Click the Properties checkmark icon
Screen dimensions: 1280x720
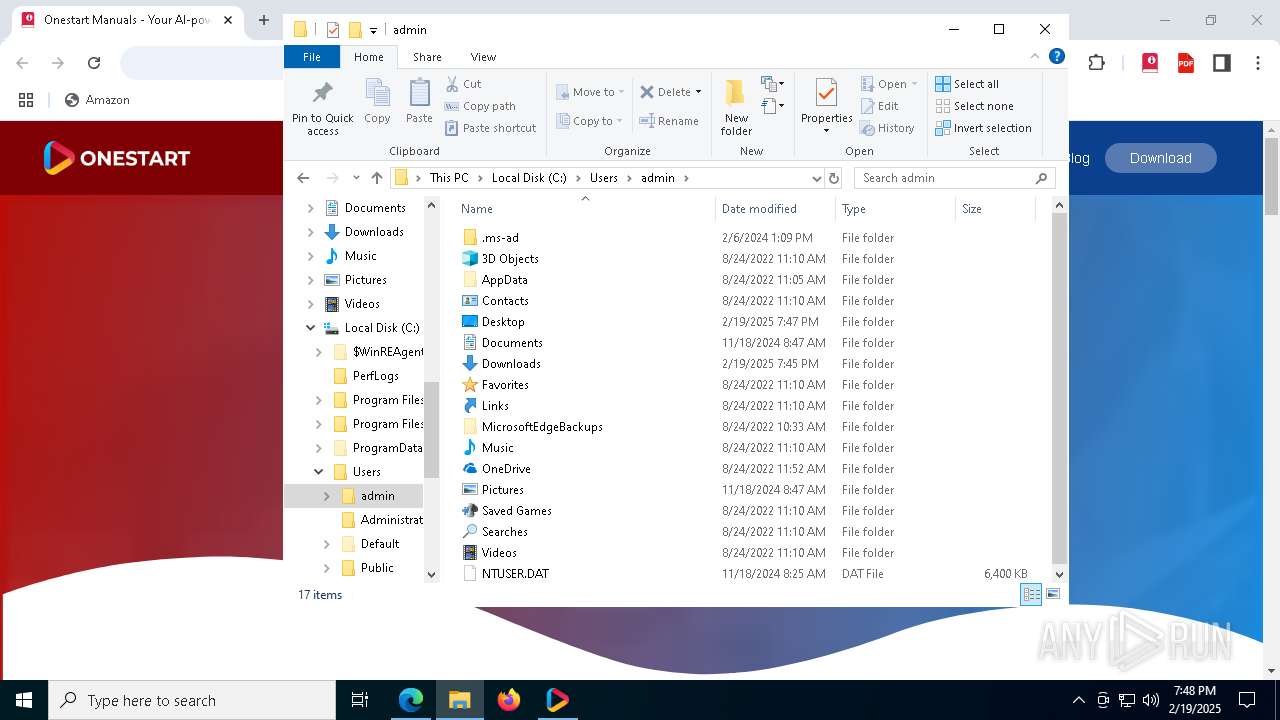tap(826, 93)
